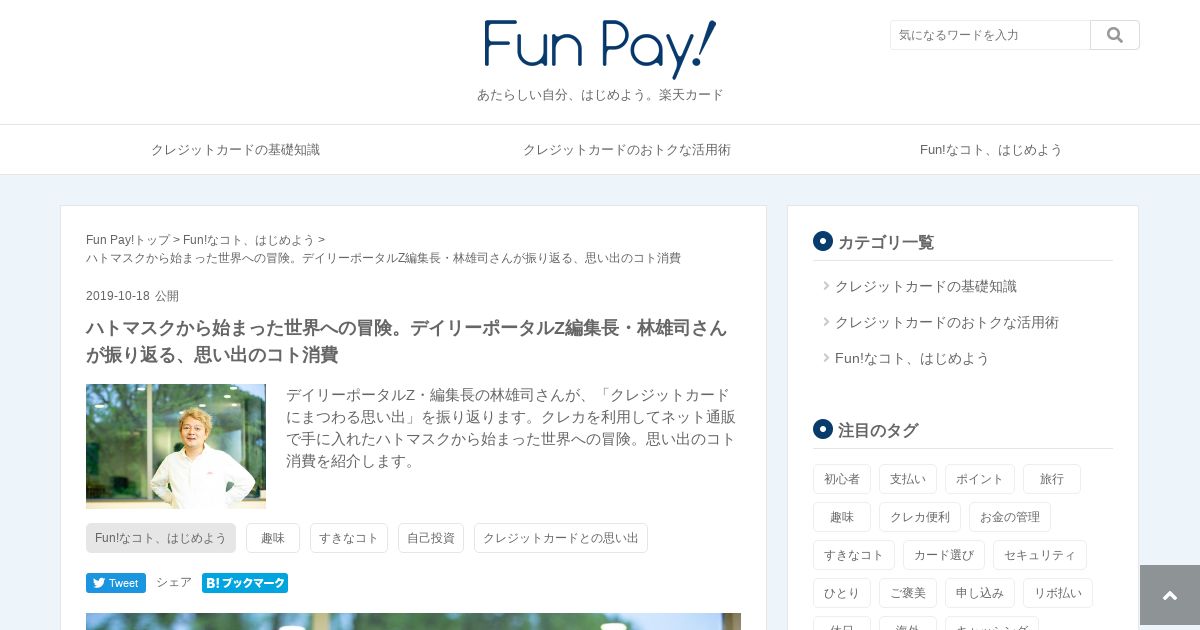Screen dimensions: 1200x630
Task: Open the article title about ハトマスク
Action: pos(407,341)
